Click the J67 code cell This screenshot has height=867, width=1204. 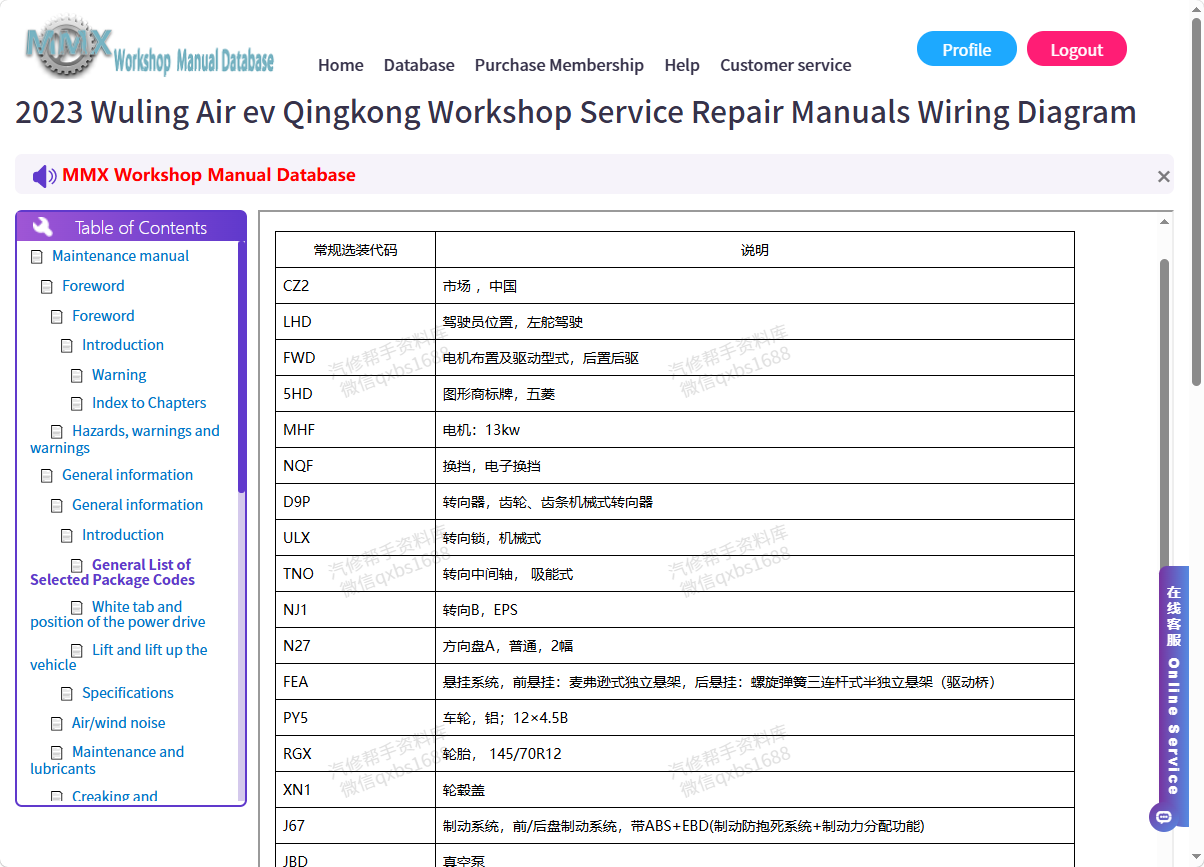[355, 826]
